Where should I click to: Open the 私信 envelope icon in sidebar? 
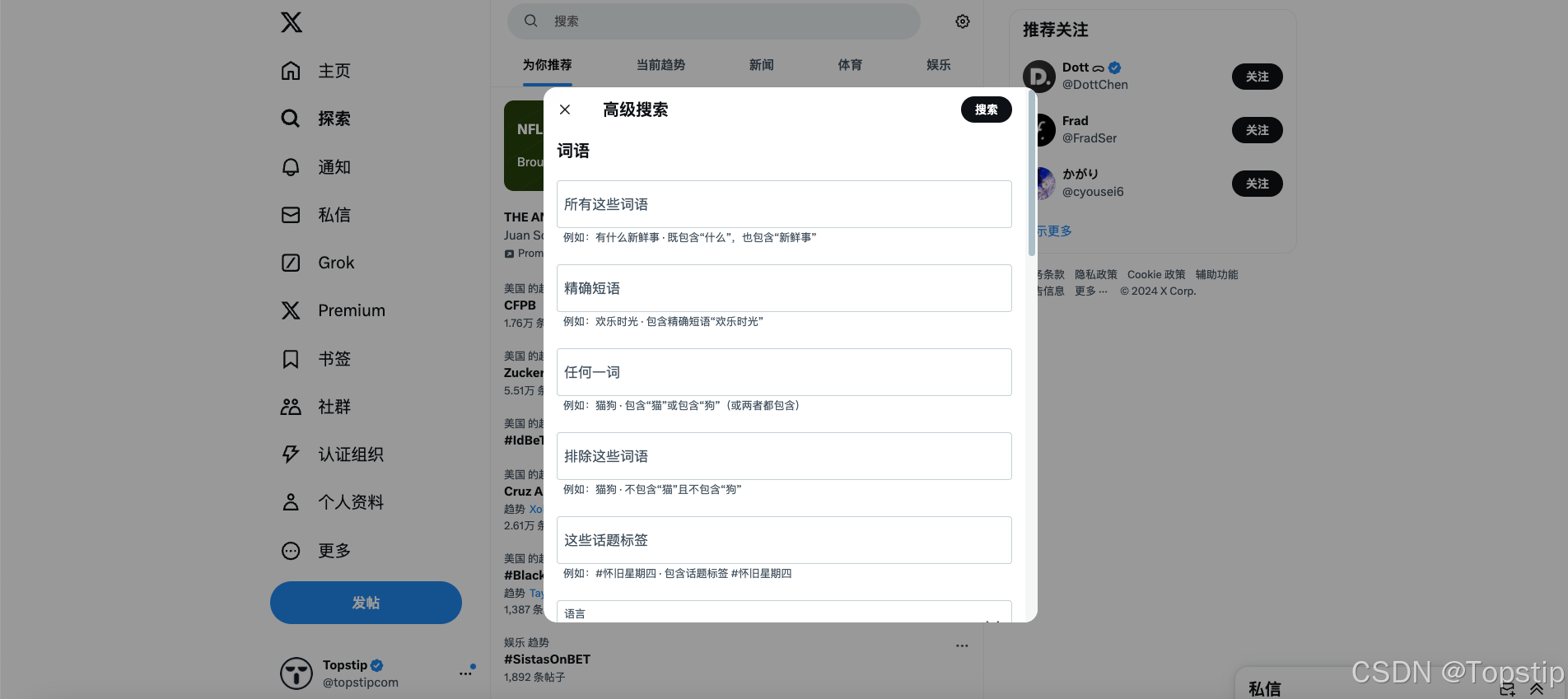click(291, 215)
